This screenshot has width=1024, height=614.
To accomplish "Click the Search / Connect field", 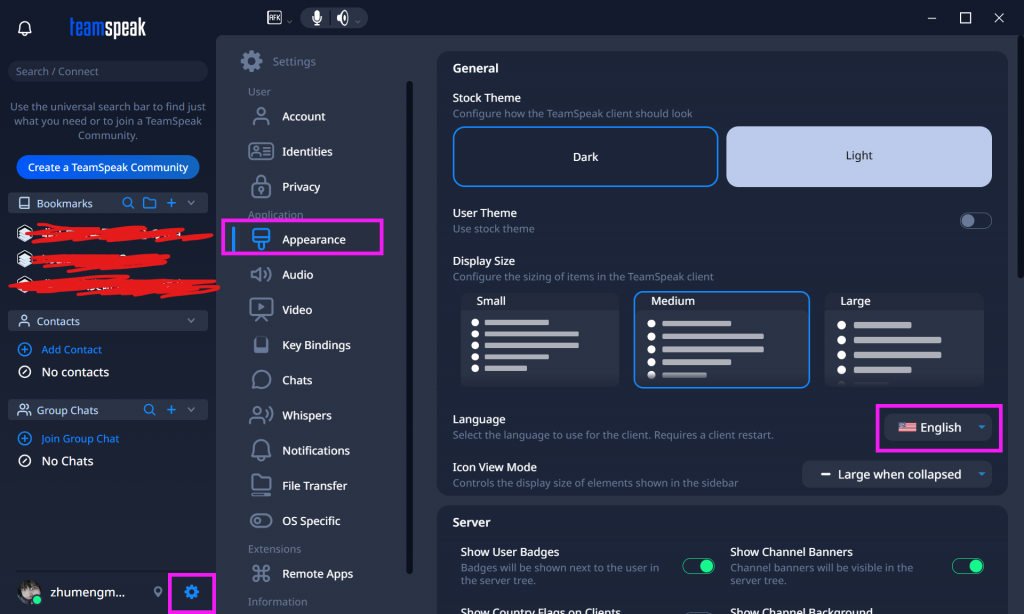I will pyautogui.click(x=107, y=71).
